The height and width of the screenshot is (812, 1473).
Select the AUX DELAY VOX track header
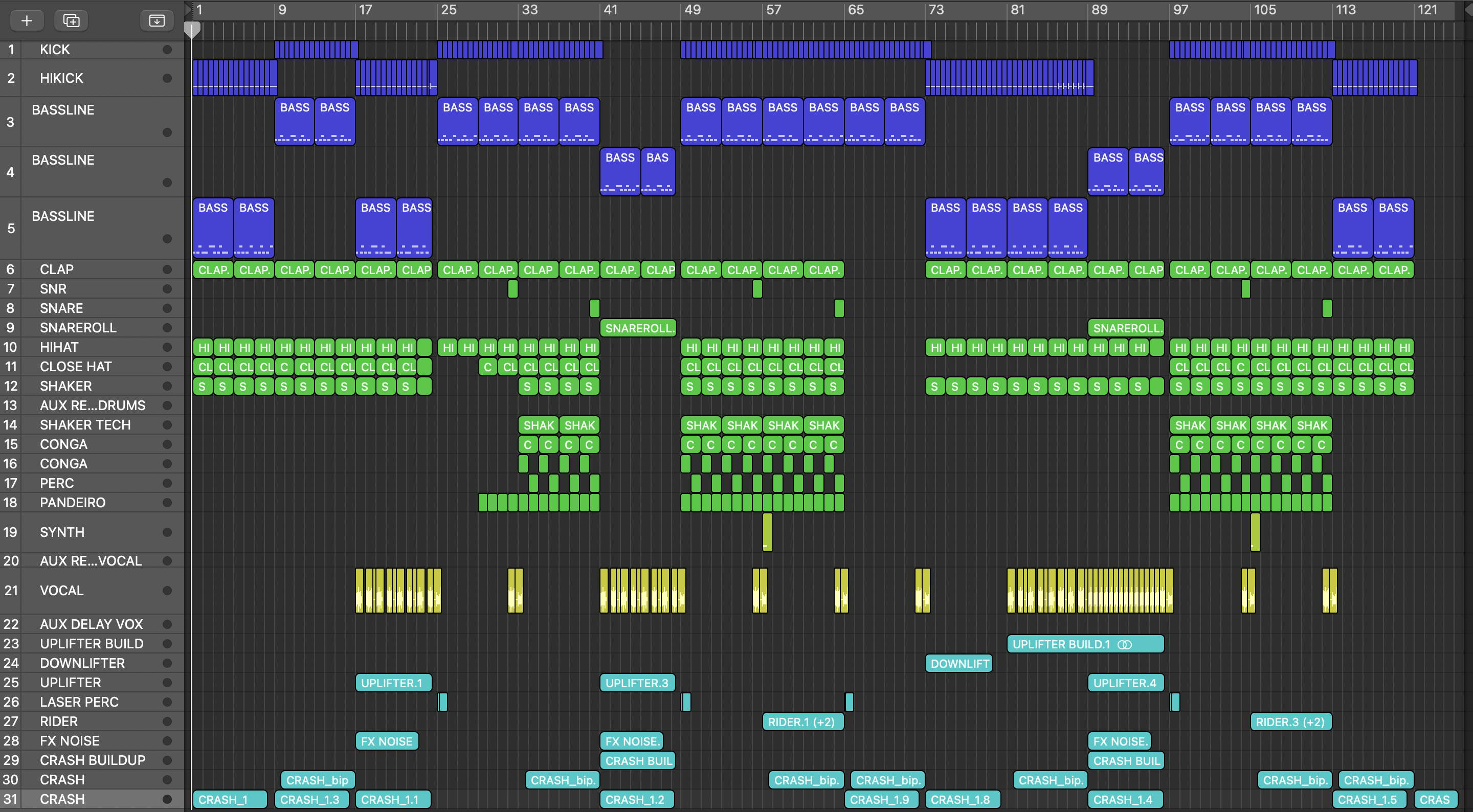point(92,624)
